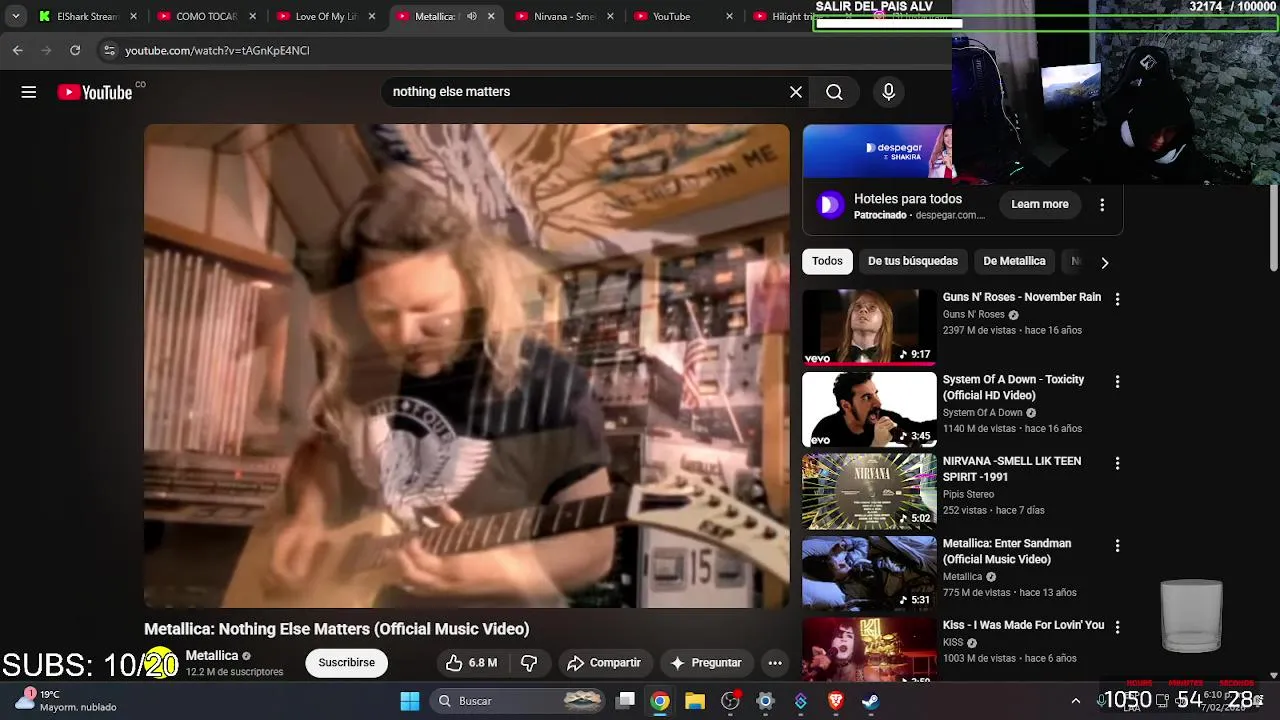Open Brave browser from the taskbar

835,701
